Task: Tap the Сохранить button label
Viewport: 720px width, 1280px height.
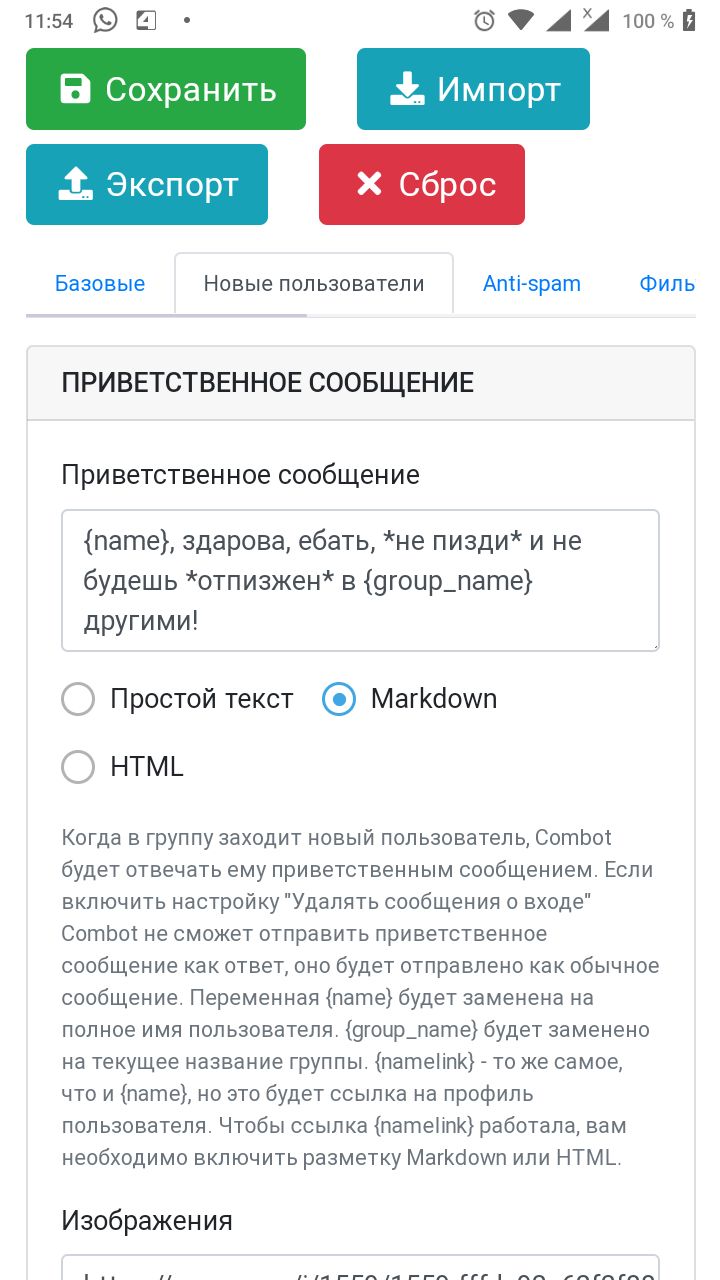Action: [x=191, y=89]
